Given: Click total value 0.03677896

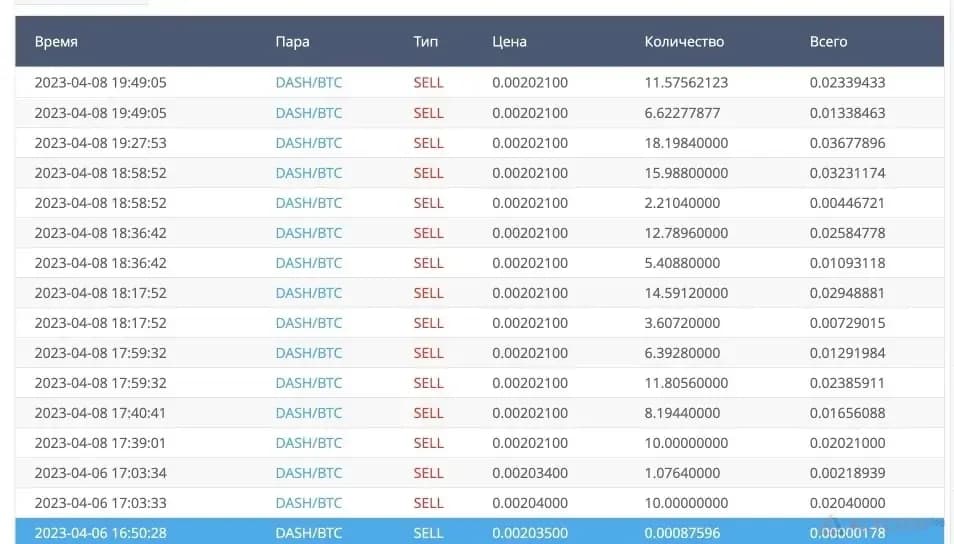Looking at the screenshot, I should click(x=847, y=143).
